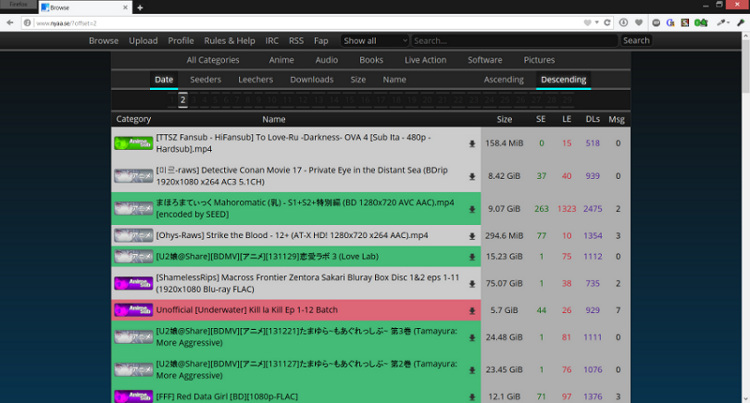Screen dimensions: 750x403
Task: Open the Show all filter dropdown
Action: pos(375,41)
